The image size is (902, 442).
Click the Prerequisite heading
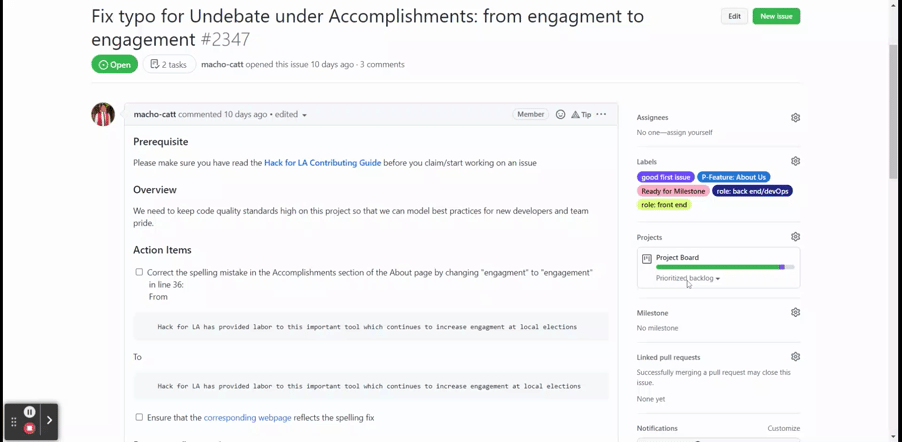click(x=160, y=142)
